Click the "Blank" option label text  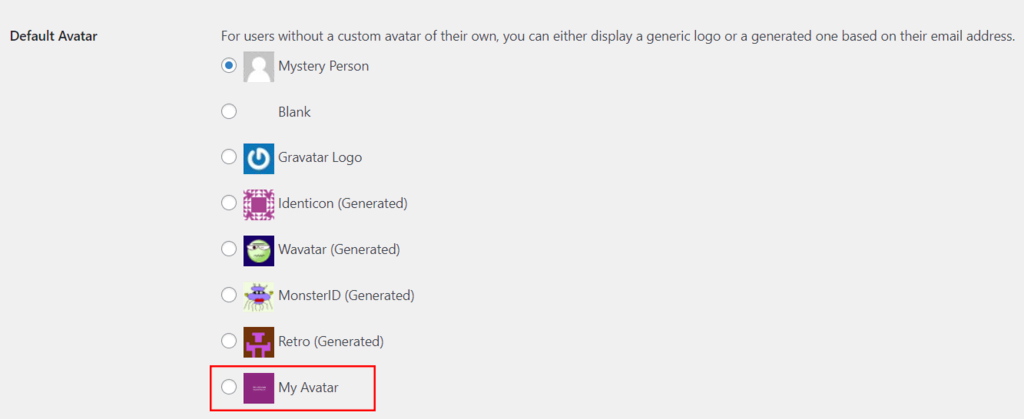point(294,112)
